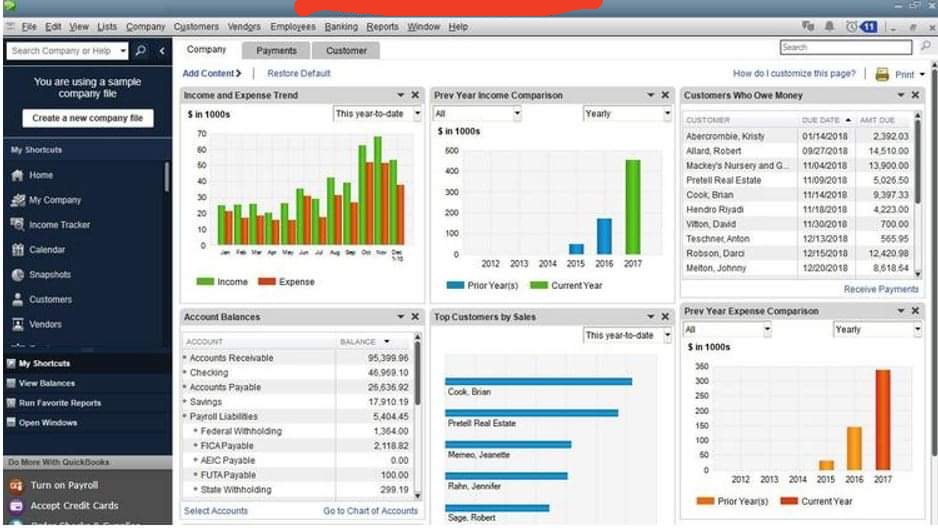Viewport: 938px width, 528px height.
Task: Open the Lists menu
Action: click(x=107, y=27)
